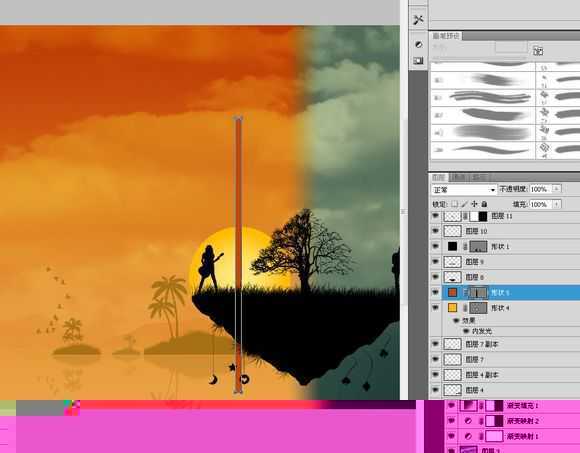Click the lock image pixels brush icon
580x453 pixels.
465,204
